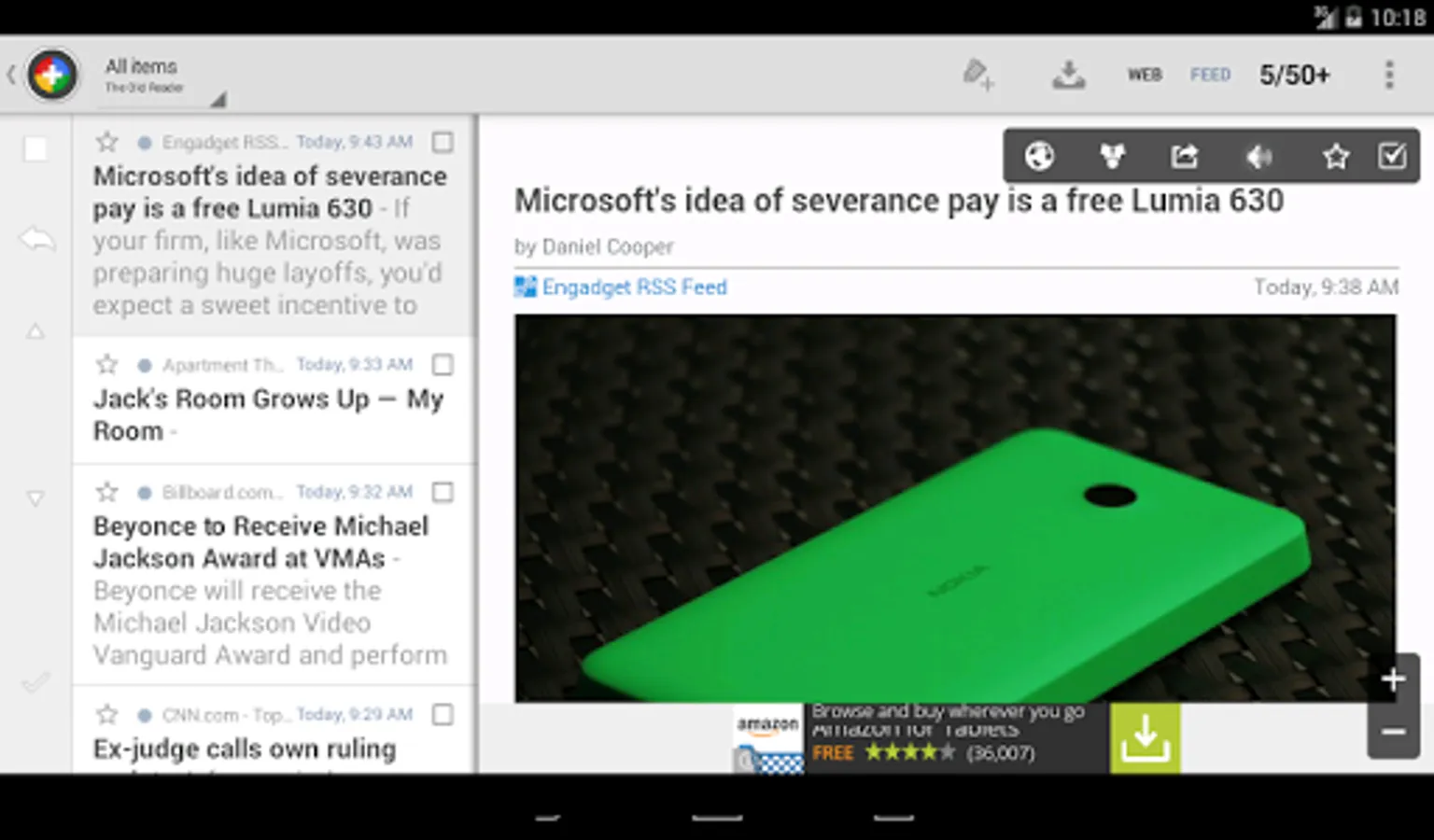Click the reply arrow in left sidebar
1434x840 pixels.
coord(36,240)
